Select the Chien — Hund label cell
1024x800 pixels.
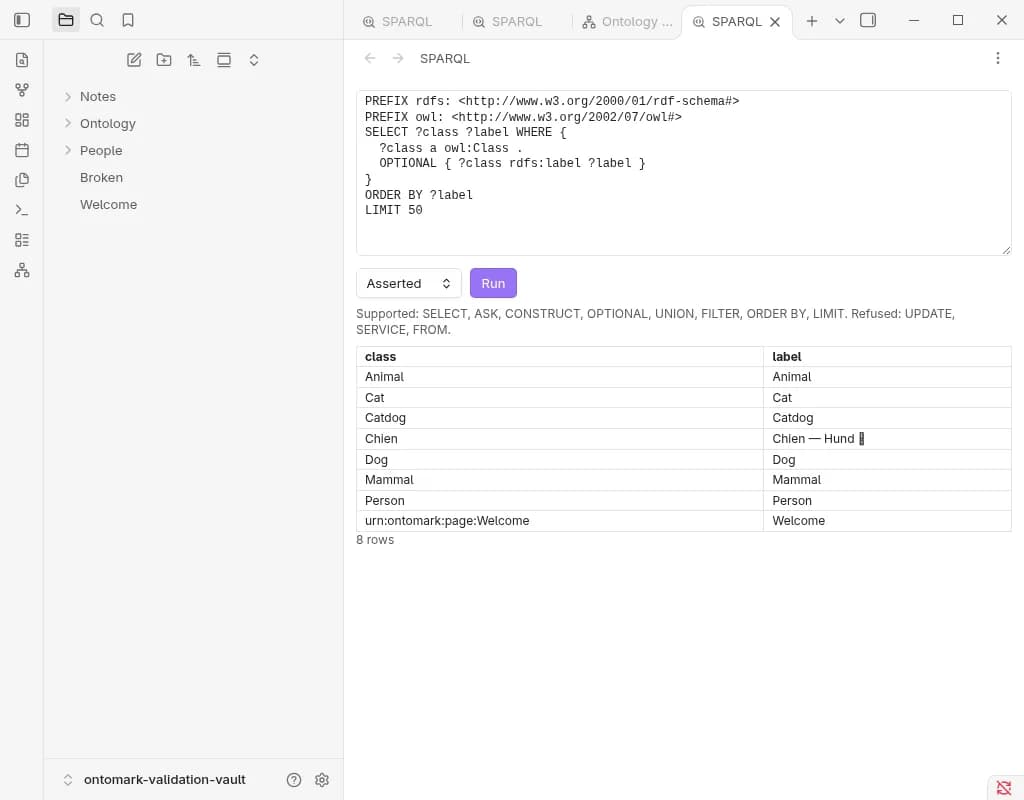coord(887,439)
